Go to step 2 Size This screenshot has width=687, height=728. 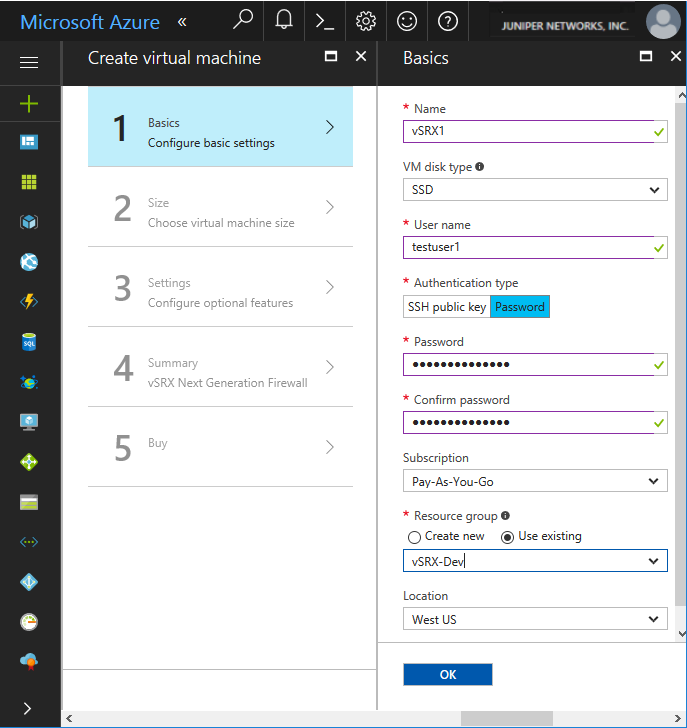pyautogui.click(x=220, y=207)
